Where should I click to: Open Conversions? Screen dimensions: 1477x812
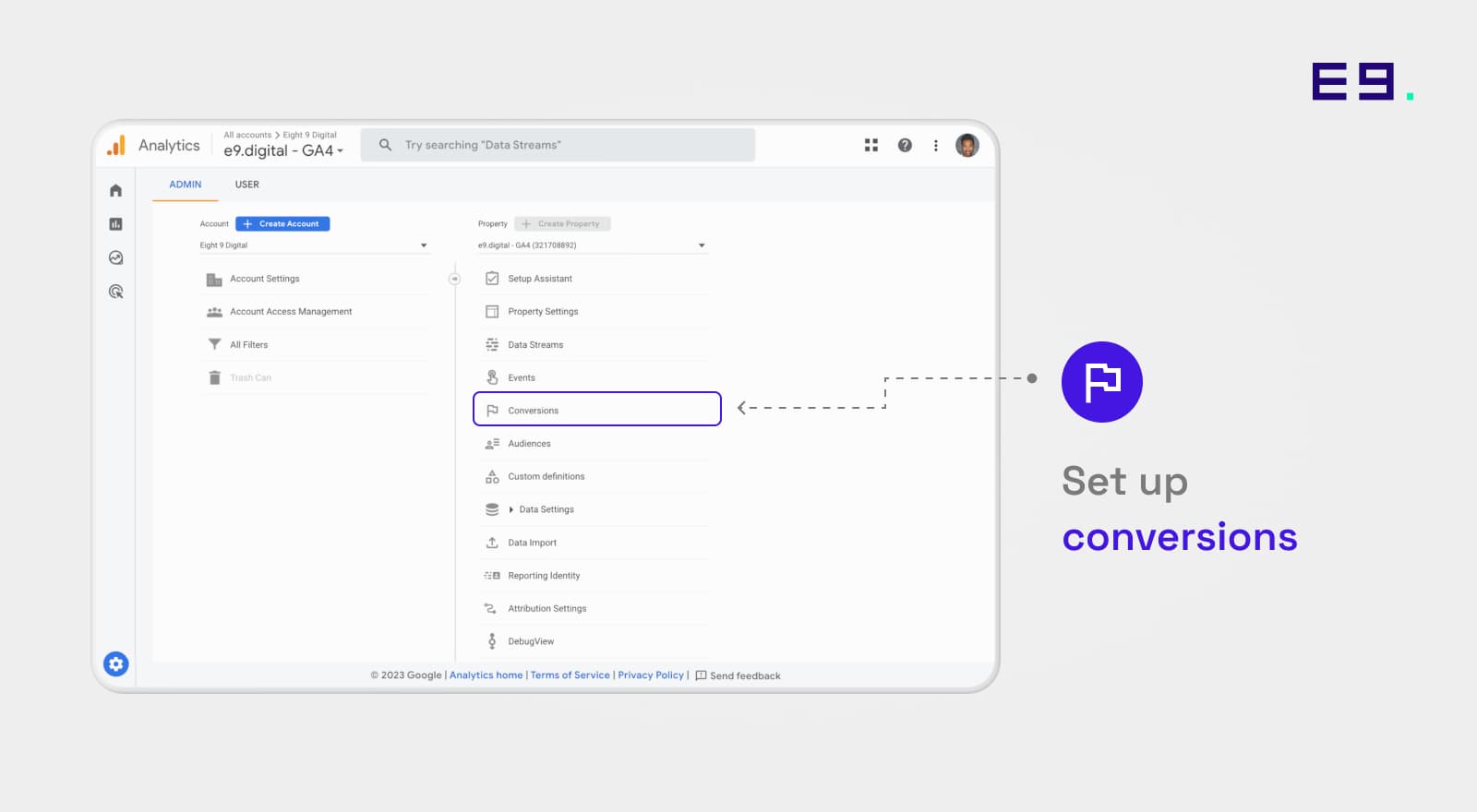pos(596,410)
